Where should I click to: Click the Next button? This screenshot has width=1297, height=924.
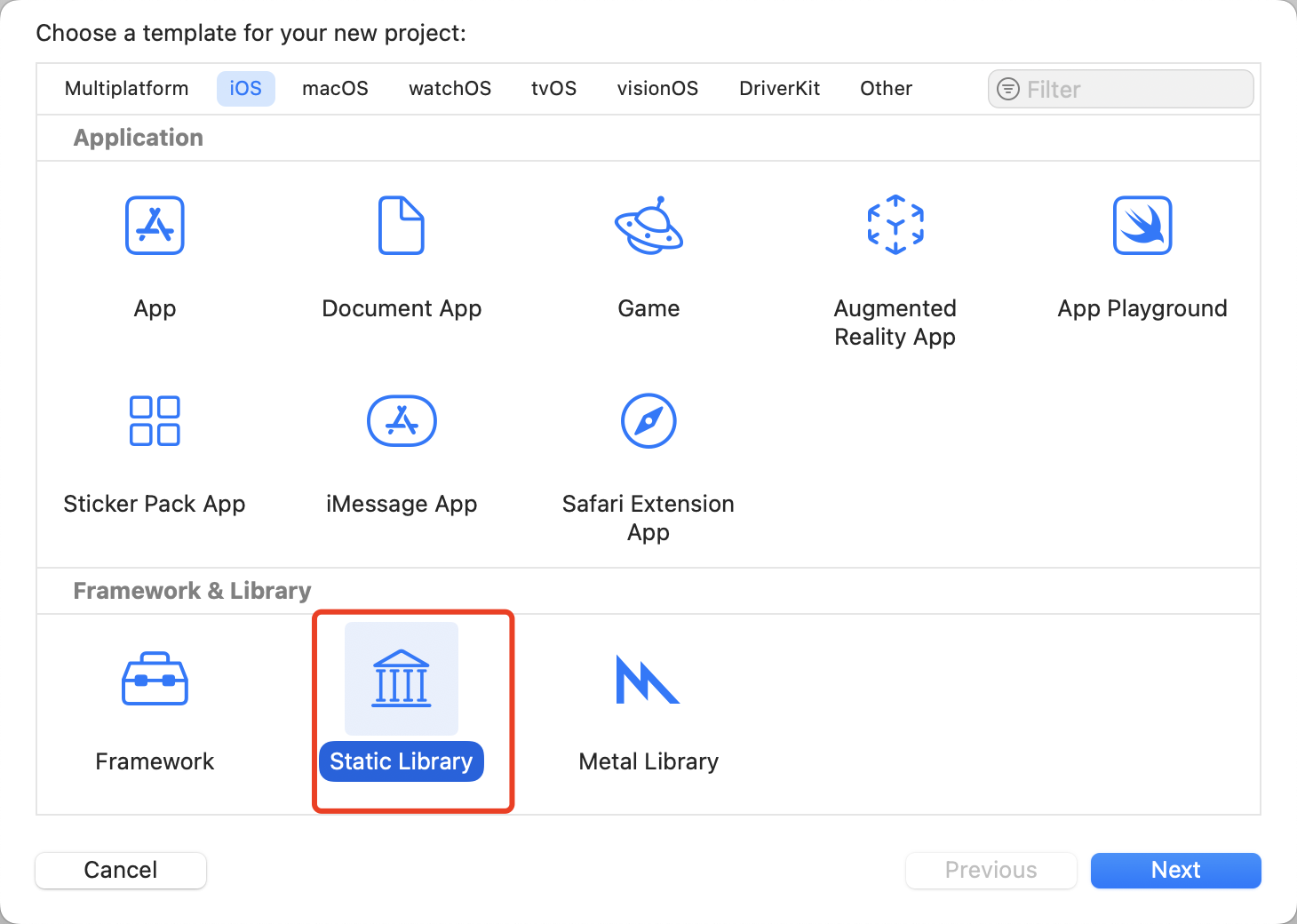1175,871
